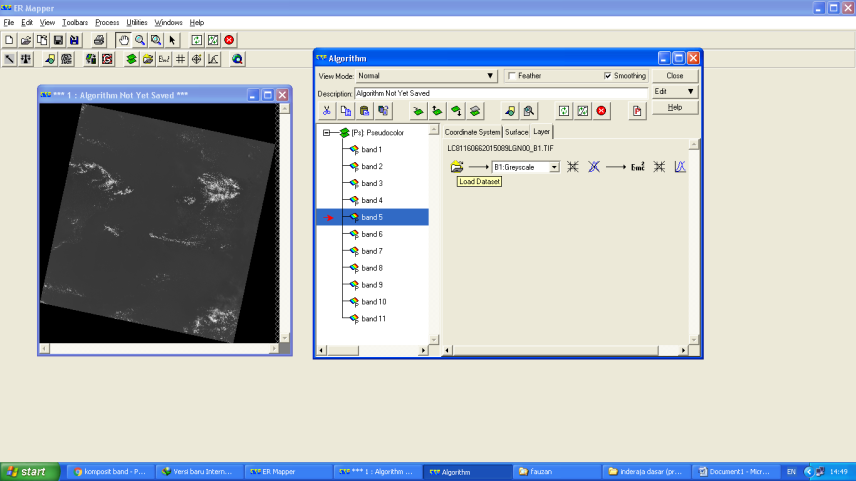Click the grid hash icon in second toolbar
Image resolution: width=856 pixels, height=481 pixels.
pos(181,59)
